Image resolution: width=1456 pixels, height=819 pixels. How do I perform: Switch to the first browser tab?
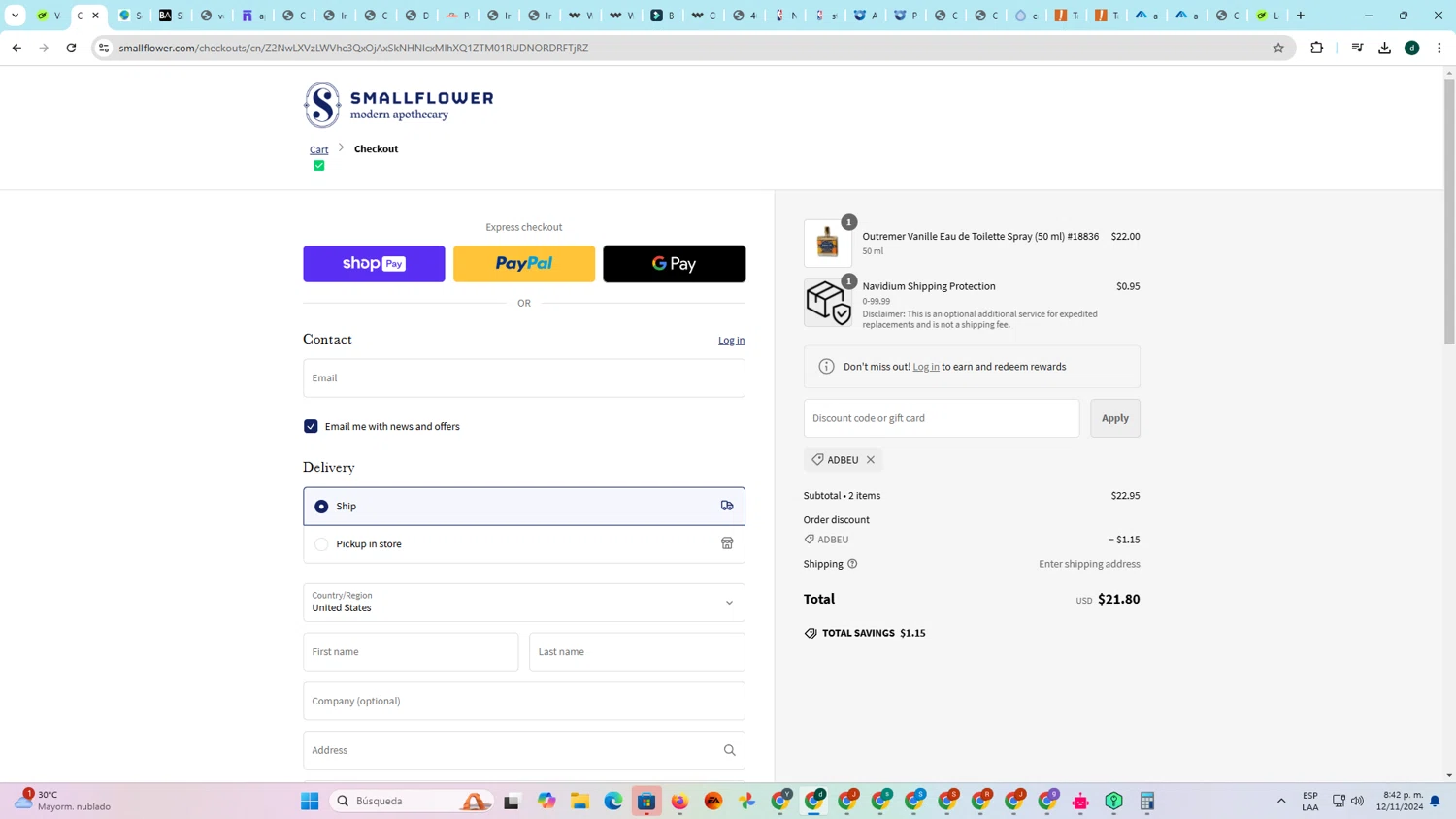point(49,16)
